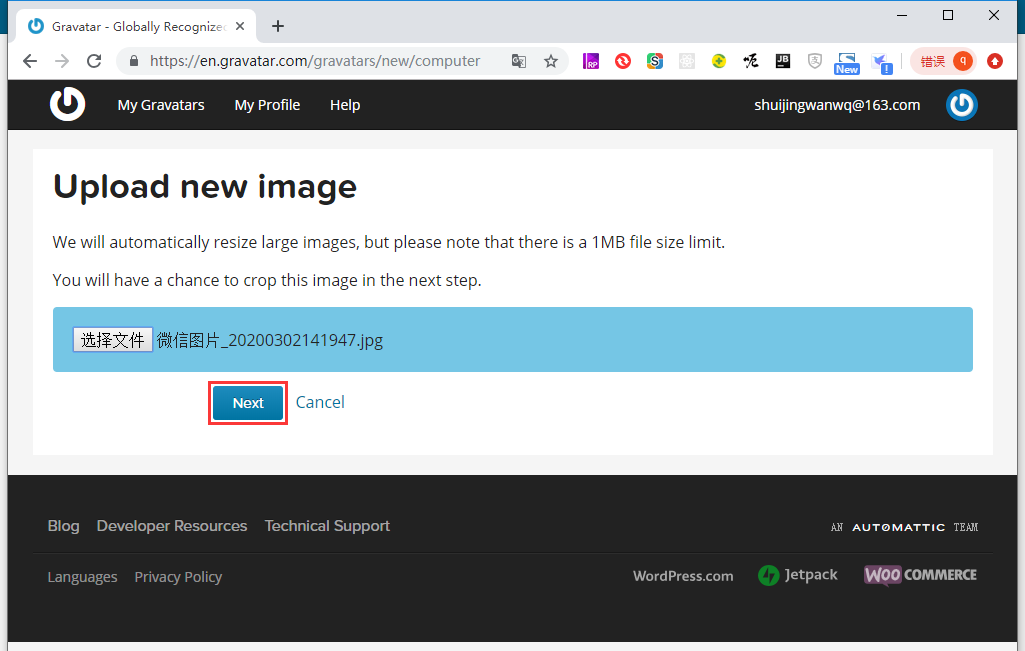Click the Cancel link

[x=320, y=402]
